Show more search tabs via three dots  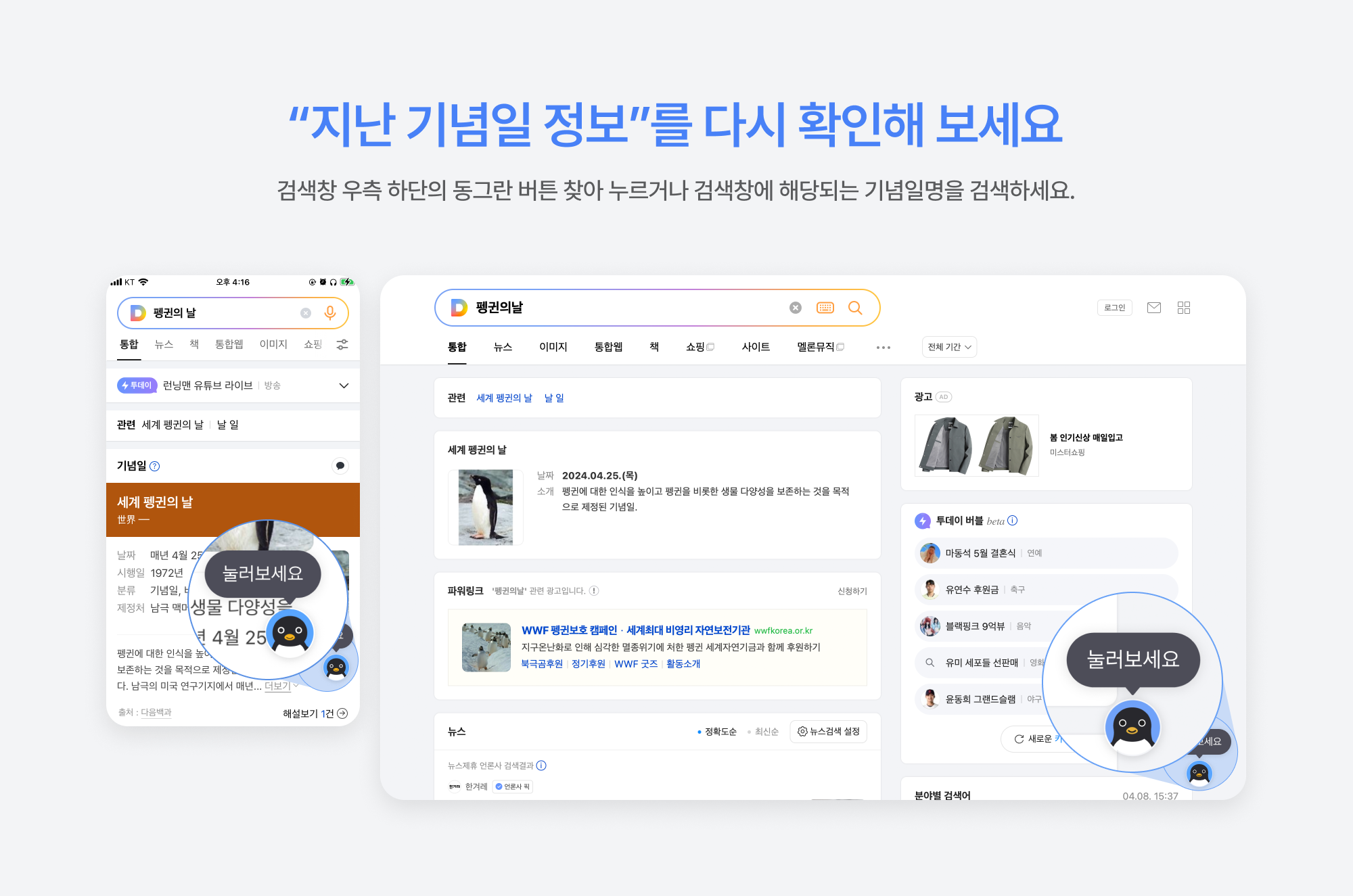click(x=884, y=348)
